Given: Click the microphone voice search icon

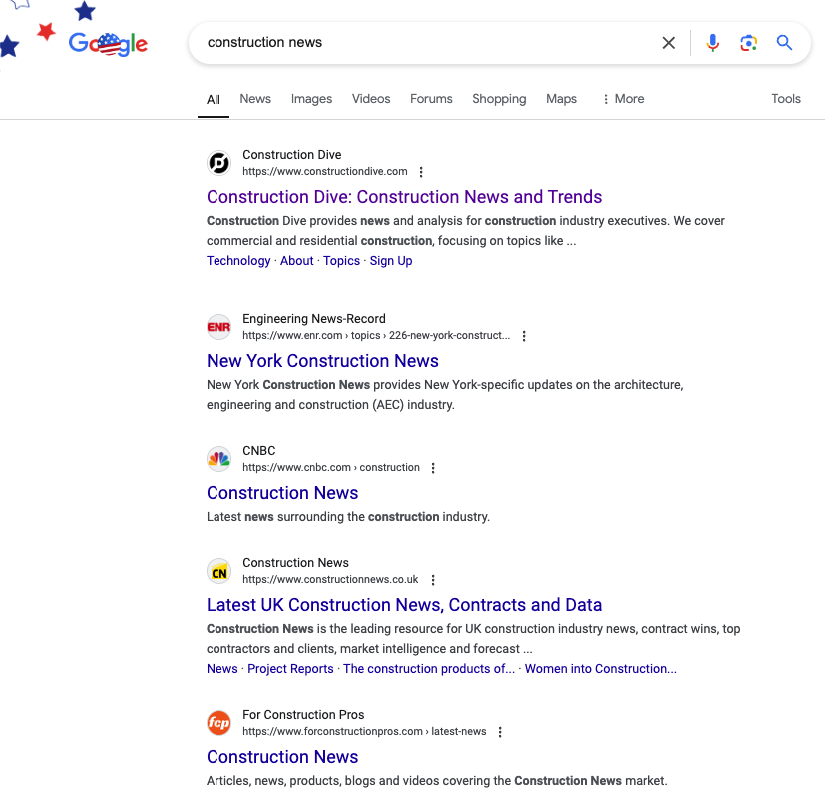Looking at the screenshot, I should pos(712,43).
